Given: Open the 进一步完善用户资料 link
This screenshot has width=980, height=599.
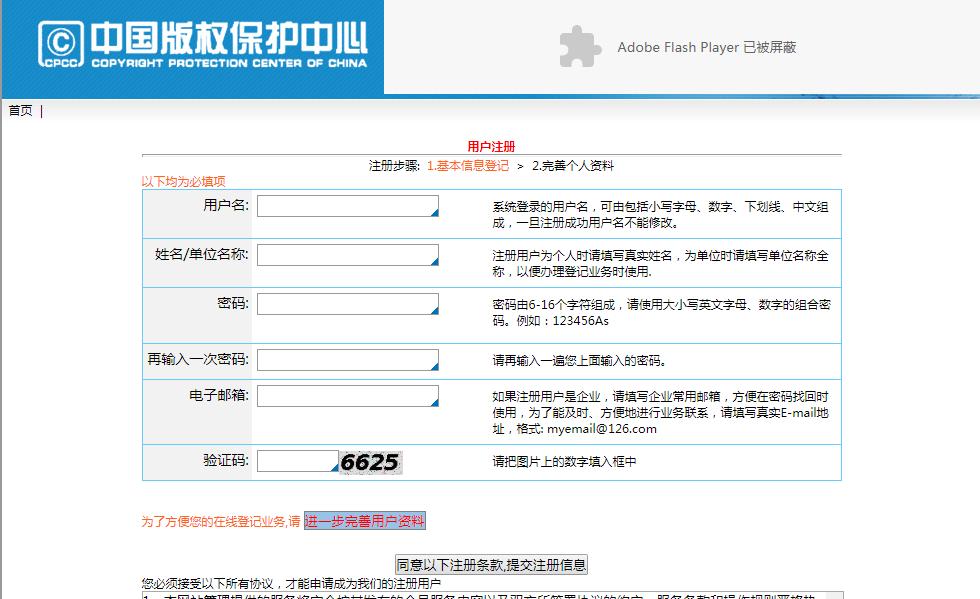Looking at the screenshot, I should 366,520.
